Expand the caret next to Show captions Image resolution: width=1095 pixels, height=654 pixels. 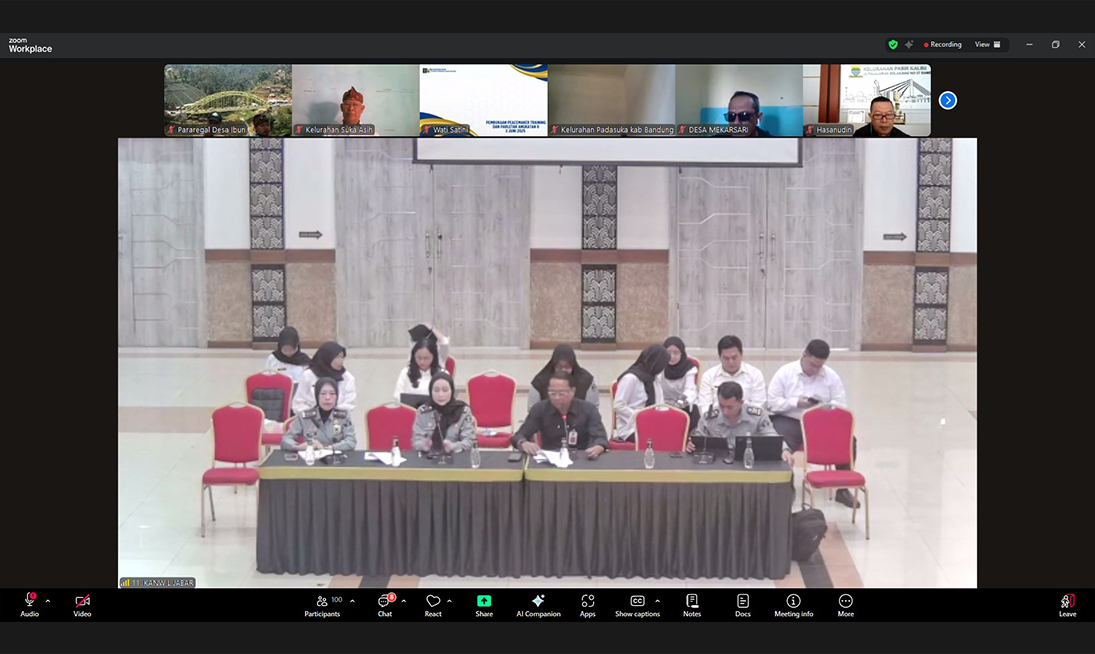[x=657, y=601]
